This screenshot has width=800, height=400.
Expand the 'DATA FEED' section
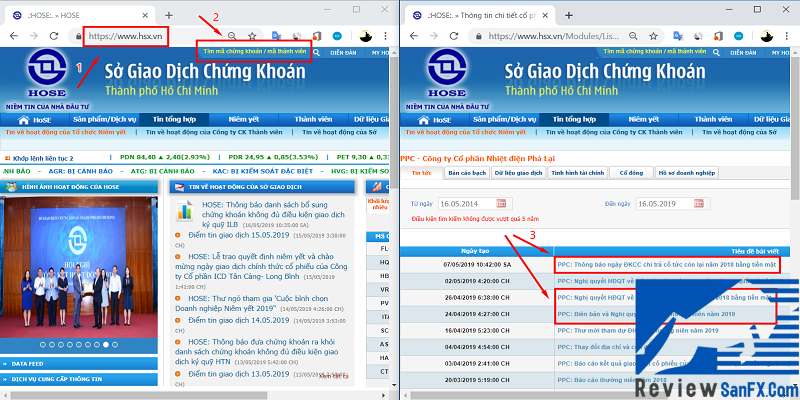[x=79, y=364]
